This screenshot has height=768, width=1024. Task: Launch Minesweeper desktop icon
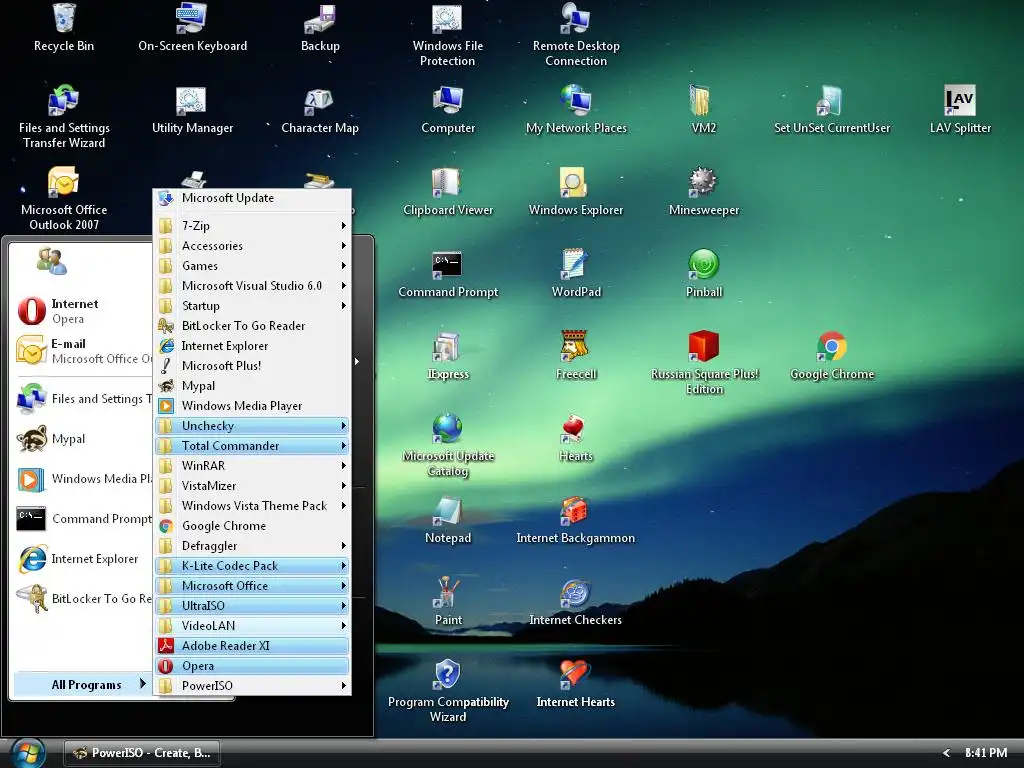(x=703, y=192)
